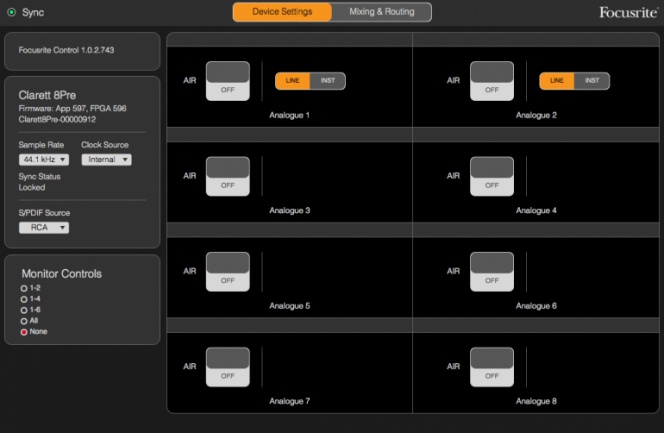Toggle AIR switch for Analogue 2
664x433 pixels.
click(x=492, y=81)
